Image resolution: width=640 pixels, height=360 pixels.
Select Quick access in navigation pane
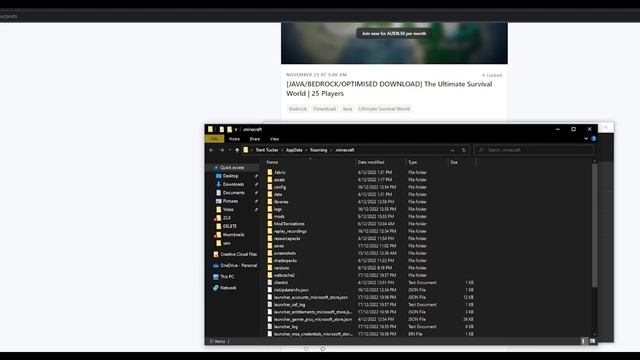tap(232, 168)
